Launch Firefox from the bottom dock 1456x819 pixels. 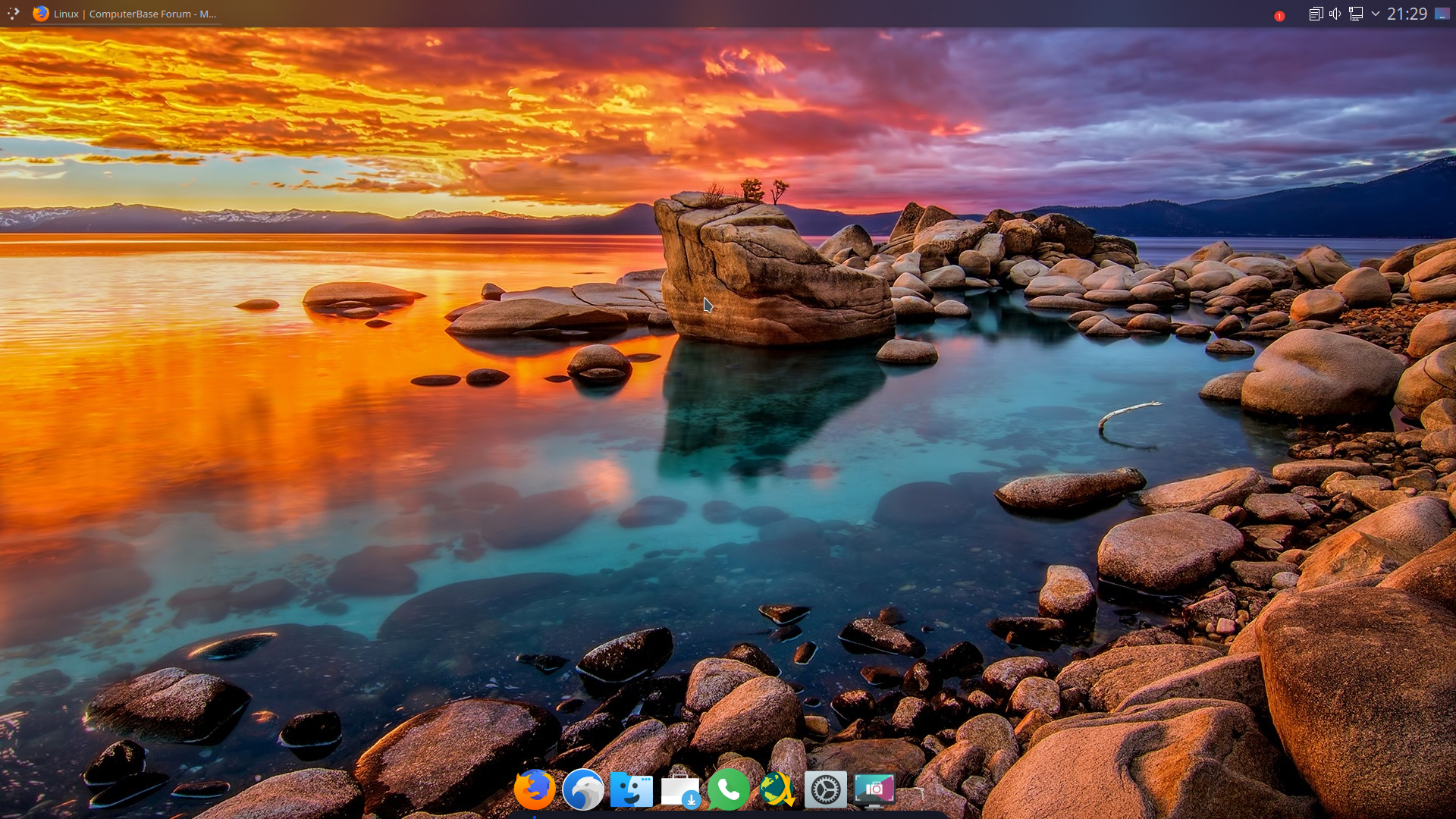point(535,789)
